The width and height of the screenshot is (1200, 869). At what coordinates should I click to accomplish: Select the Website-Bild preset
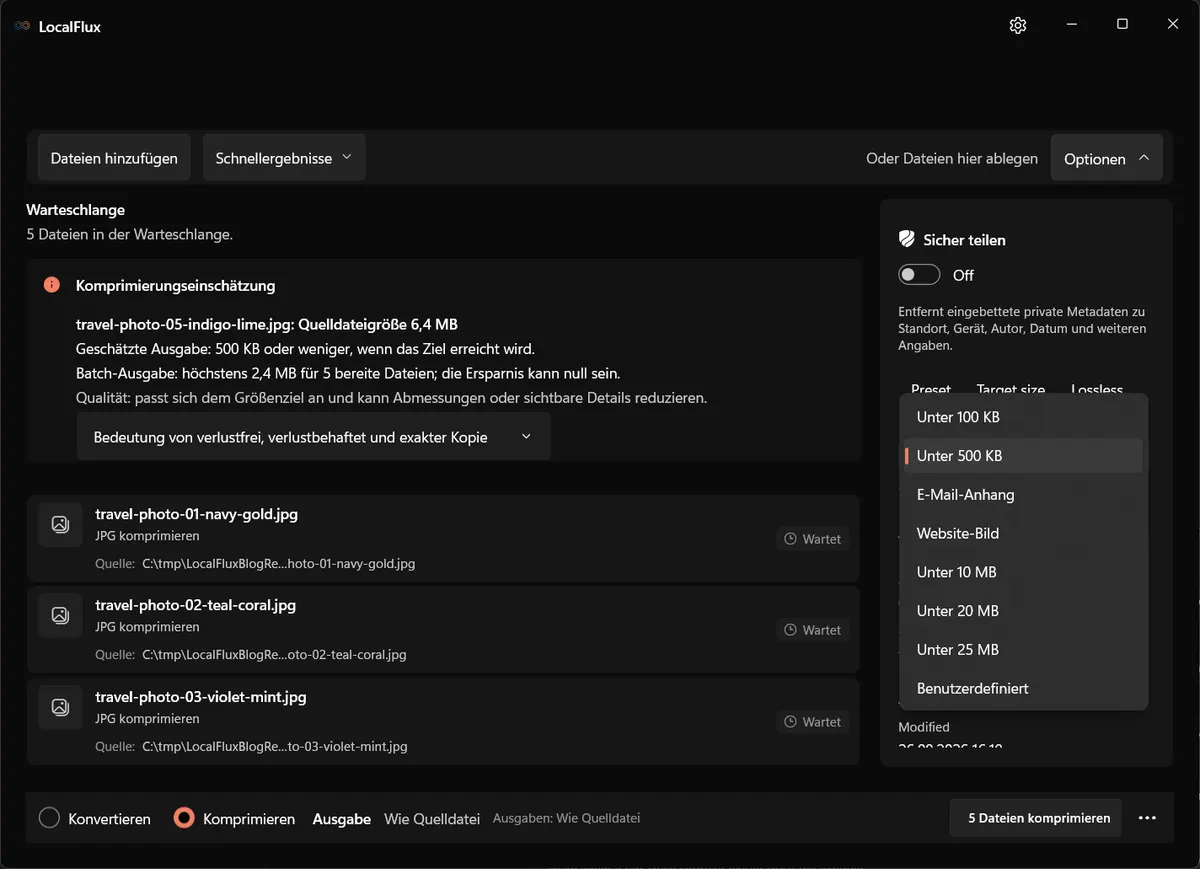coord(1023,534)
